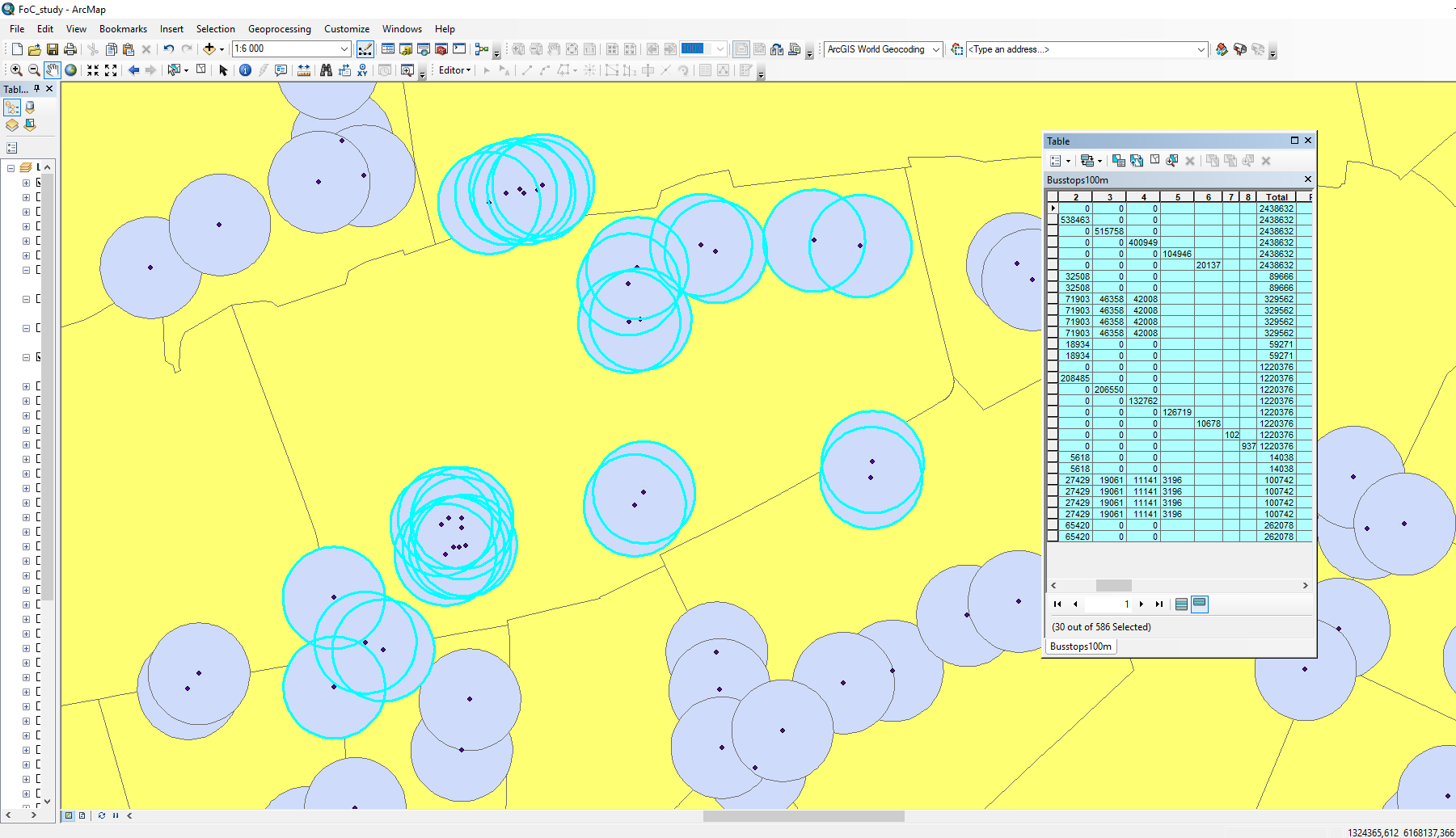The width and height of the screenshot is (1456, 838).
Task: Expand the Editor dropdown menu
Action: [x=454, y=70]
